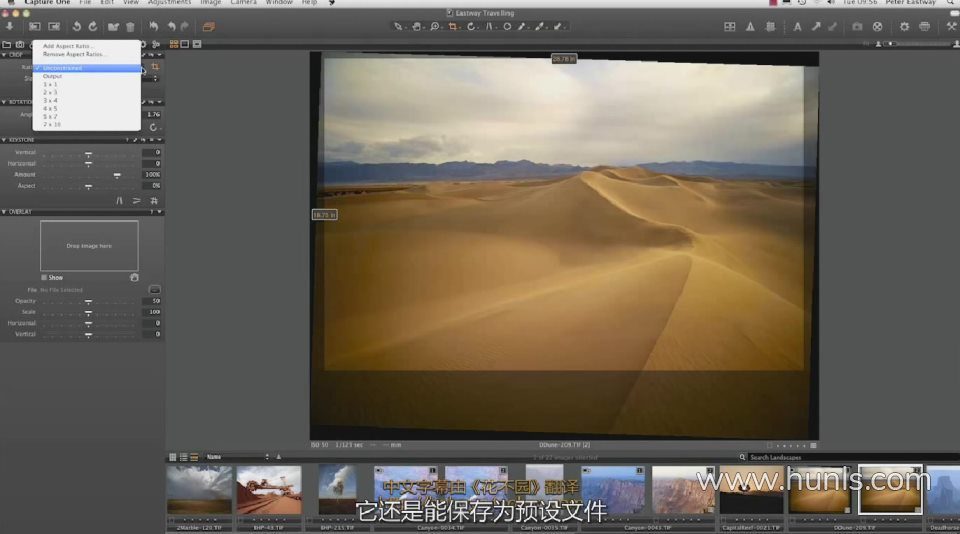Image resolution: width=960 pixels, height=534 pixels.
Task: Click the auto keystone grid icon
Action: (155, 200)
